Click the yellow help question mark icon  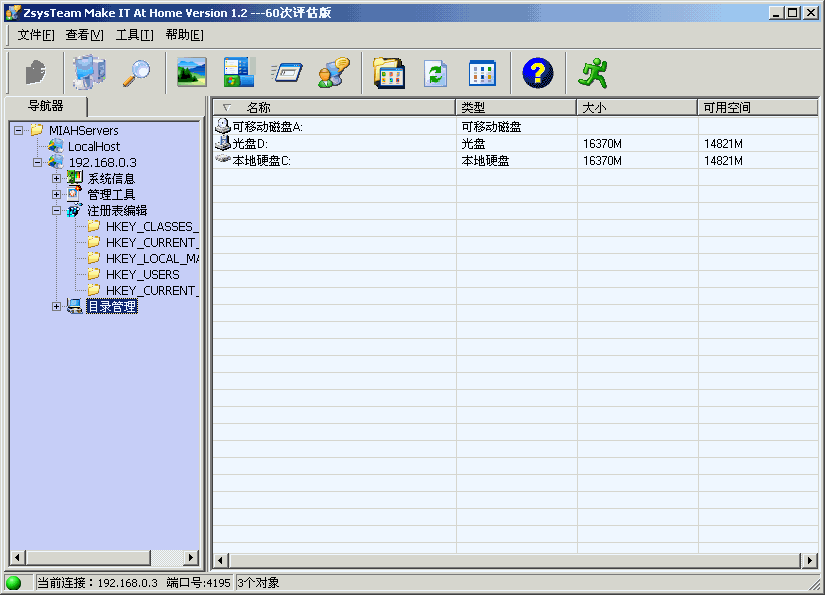pos(537,73)
